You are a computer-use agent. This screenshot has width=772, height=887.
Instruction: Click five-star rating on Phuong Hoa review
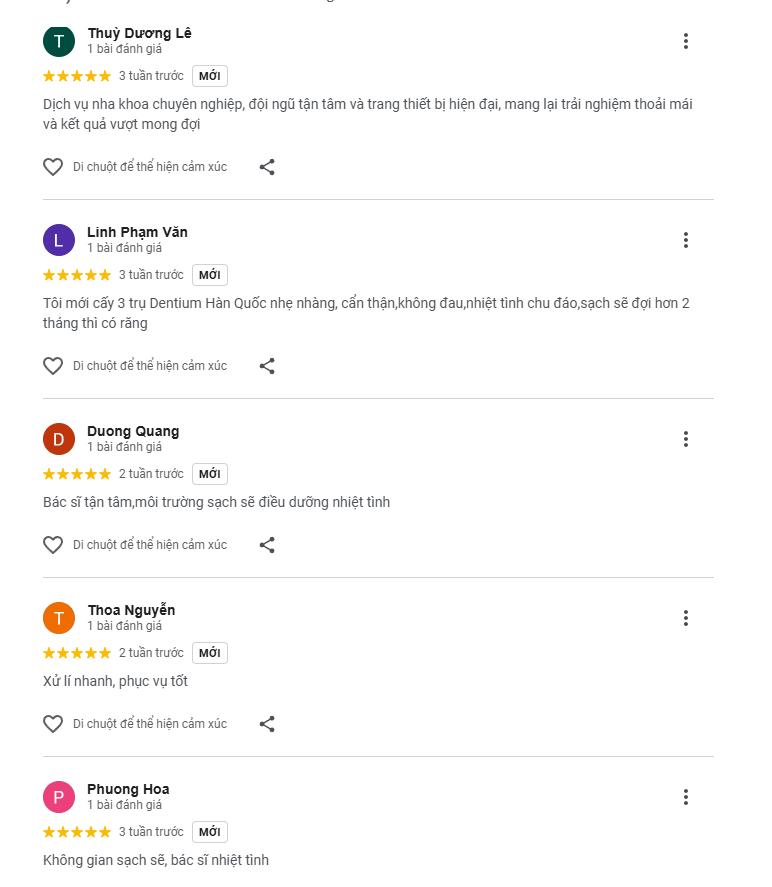point(77,832)
